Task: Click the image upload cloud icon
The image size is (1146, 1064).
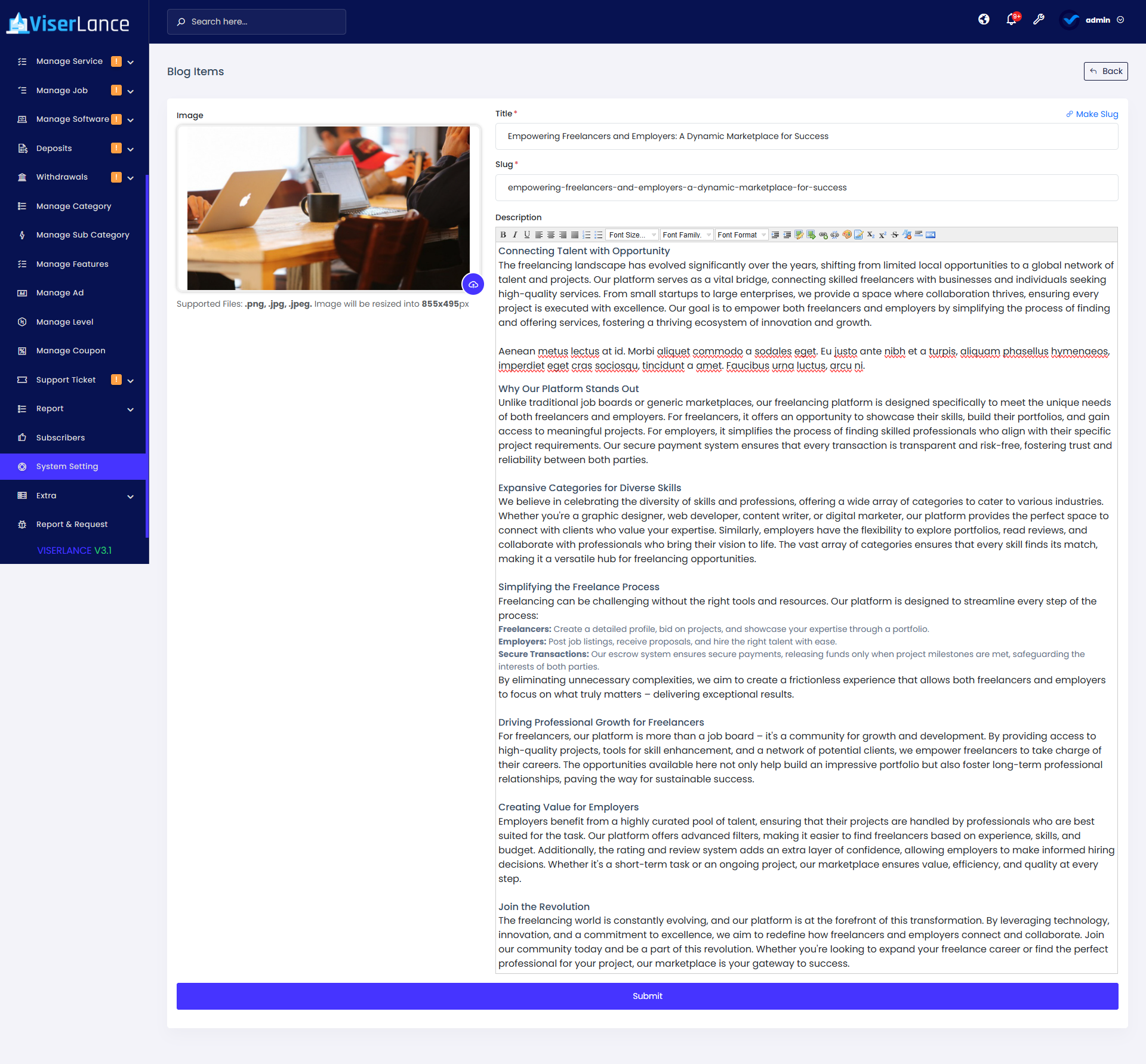Action: point(473,285)
